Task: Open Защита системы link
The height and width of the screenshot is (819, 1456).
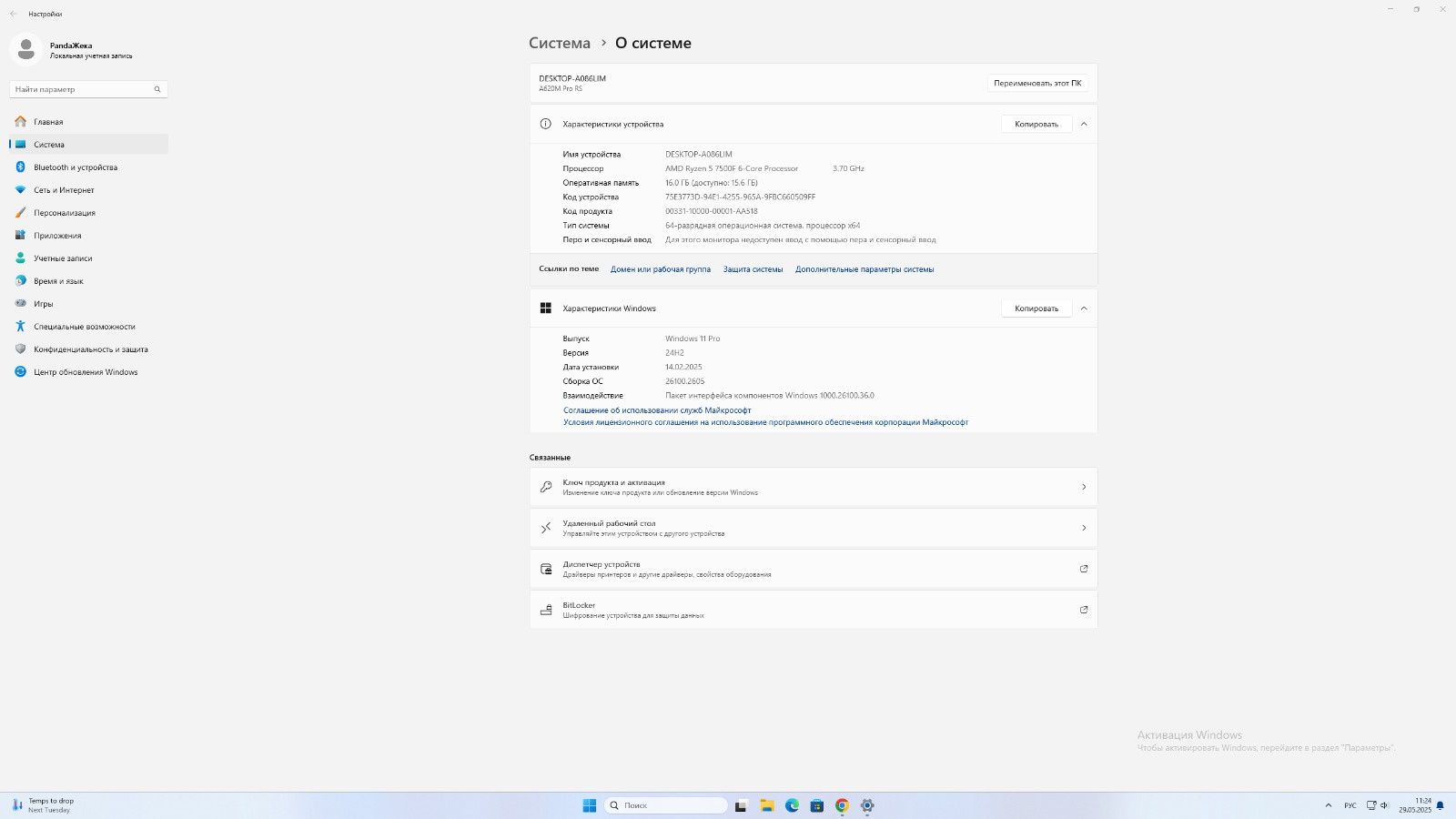Action: coord(753,269)
